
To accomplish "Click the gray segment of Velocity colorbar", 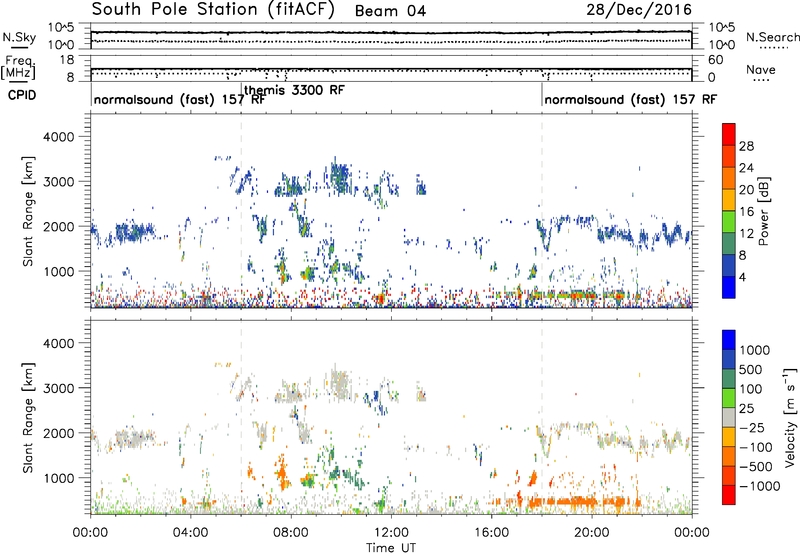I will 729,417.
